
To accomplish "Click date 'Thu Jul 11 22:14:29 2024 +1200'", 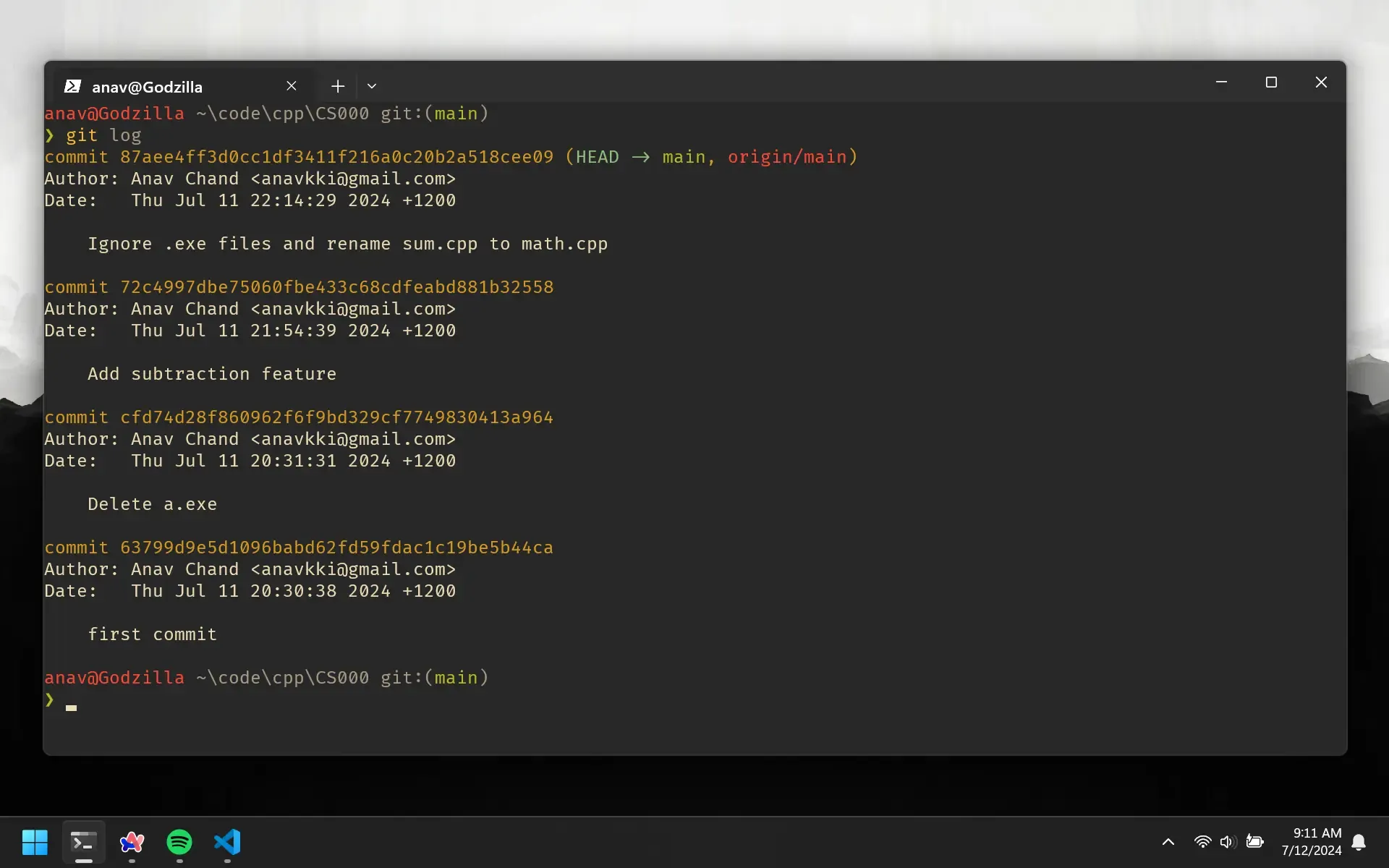I will click(294, 200).
